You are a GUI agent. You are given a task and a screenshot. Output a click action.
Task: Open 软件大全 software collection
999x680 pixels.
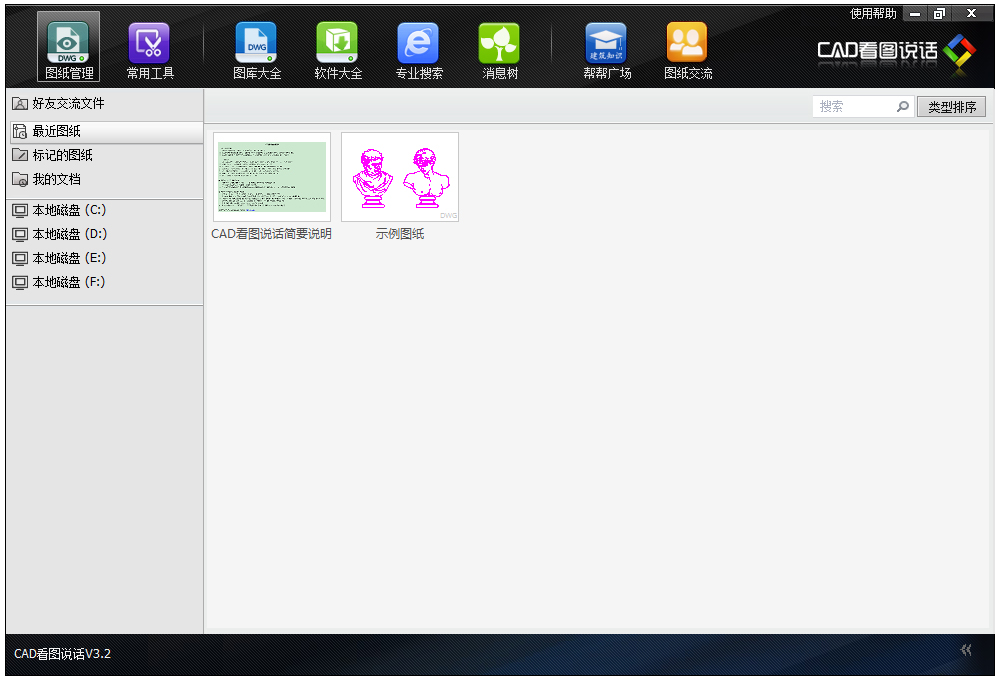point(338,51)
